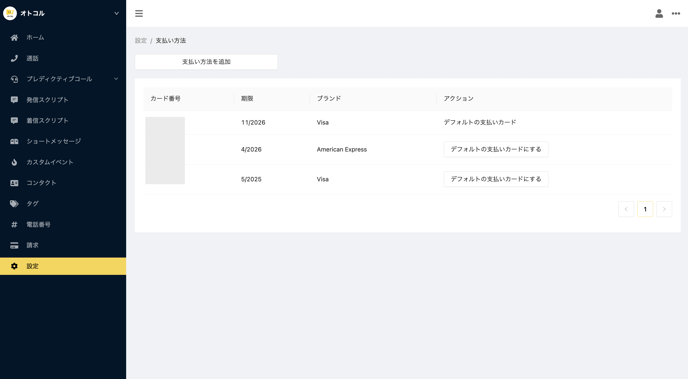Viewport: 688px width, 379px height.
Task: Click the カスタムイベント flame icon
Action: [x=14, y=162]
